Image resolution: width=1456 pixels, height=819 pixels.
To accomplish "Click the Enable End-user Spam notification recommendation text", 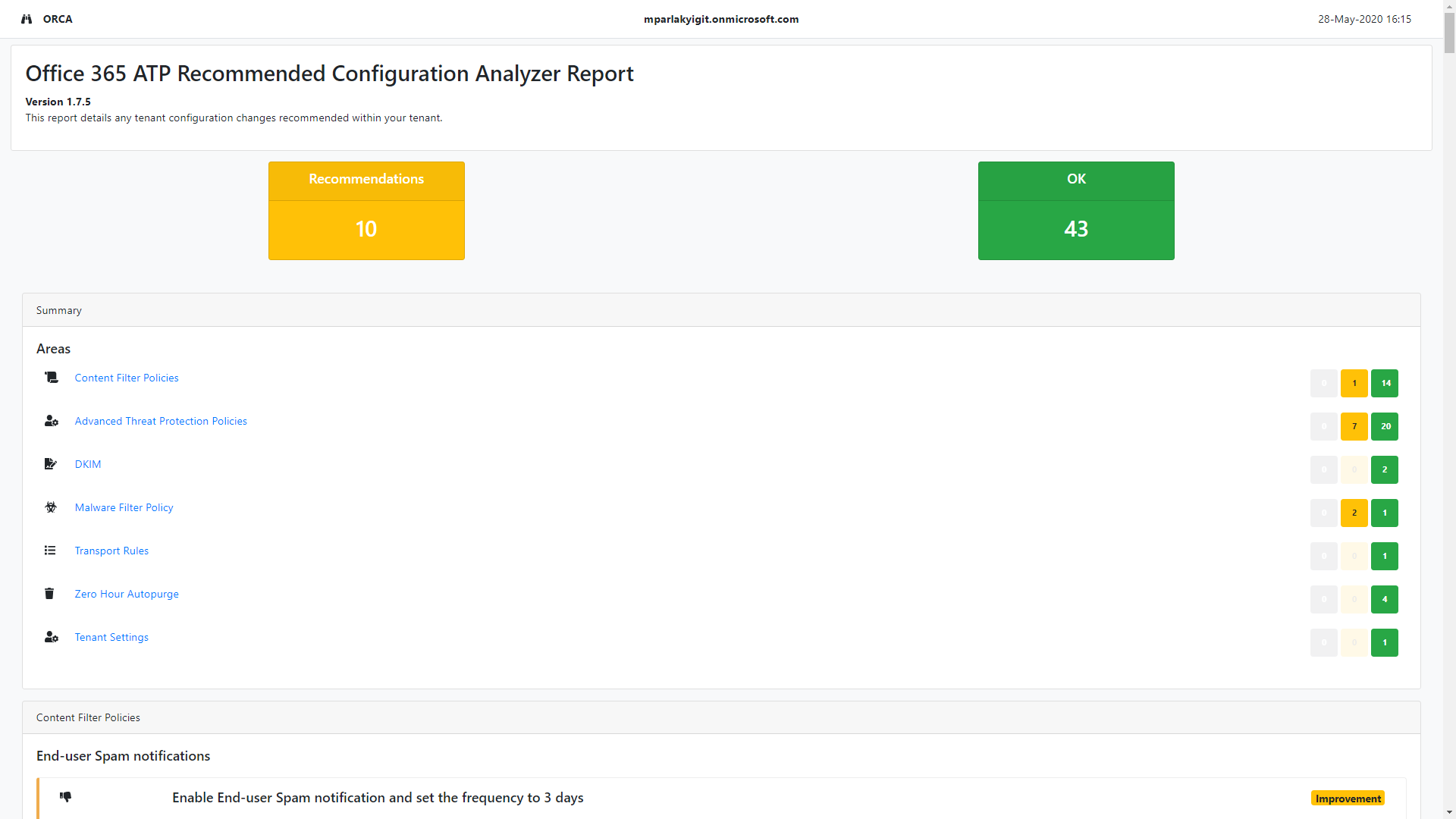I will coord(378,798).
